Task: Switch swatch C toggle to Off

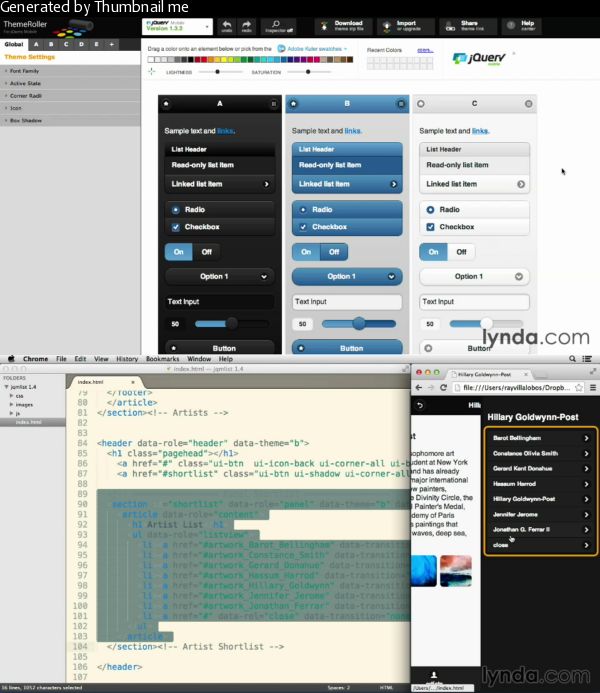Action: (x=461, y=252)
